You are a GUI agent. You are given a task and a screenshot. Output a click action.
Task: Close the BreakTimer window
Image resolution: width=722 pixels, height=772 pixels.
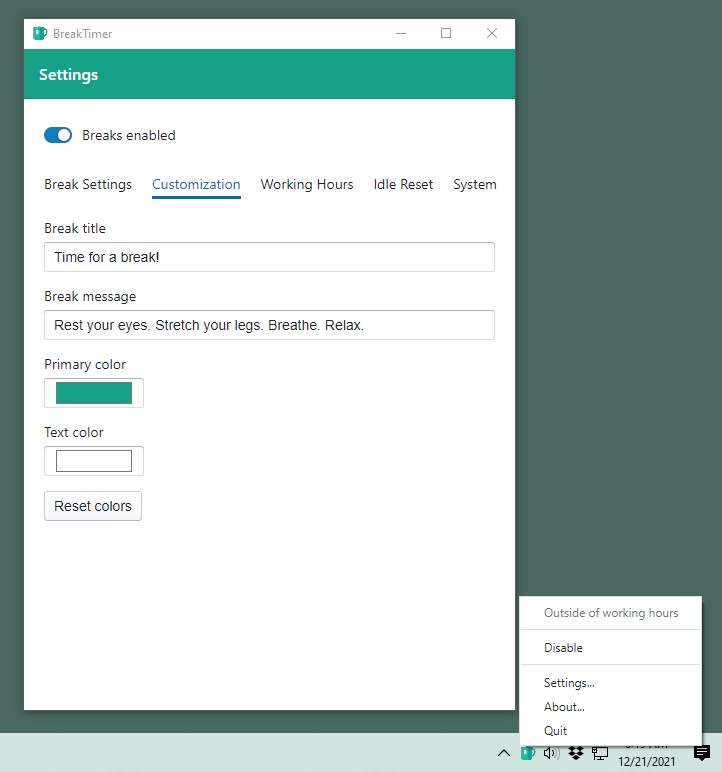click(x=492, y=33)
